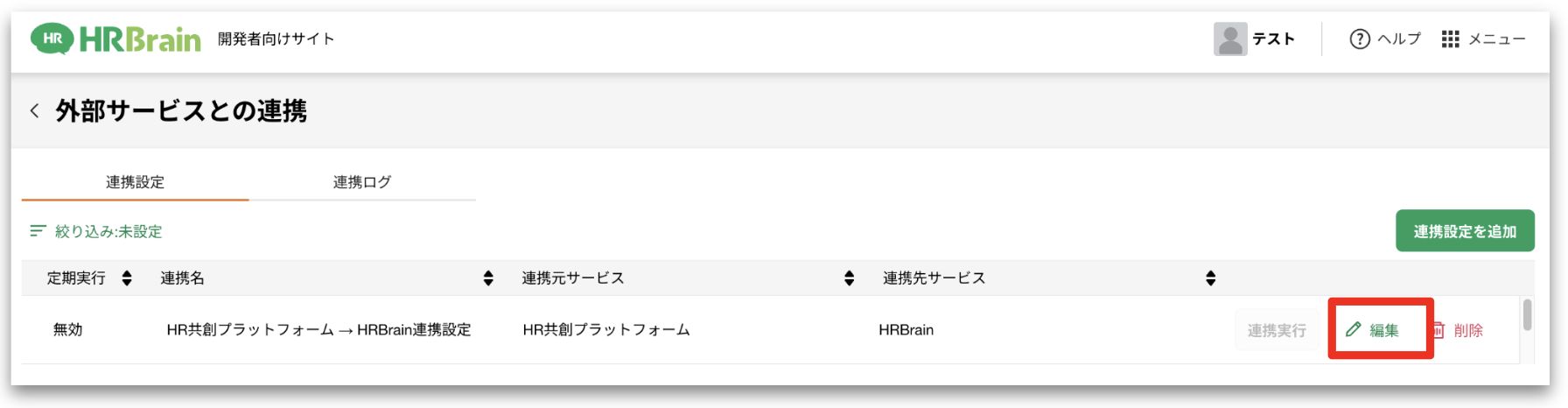Click the HRBrain logo

pyautogui.click(x=115, y=39)
